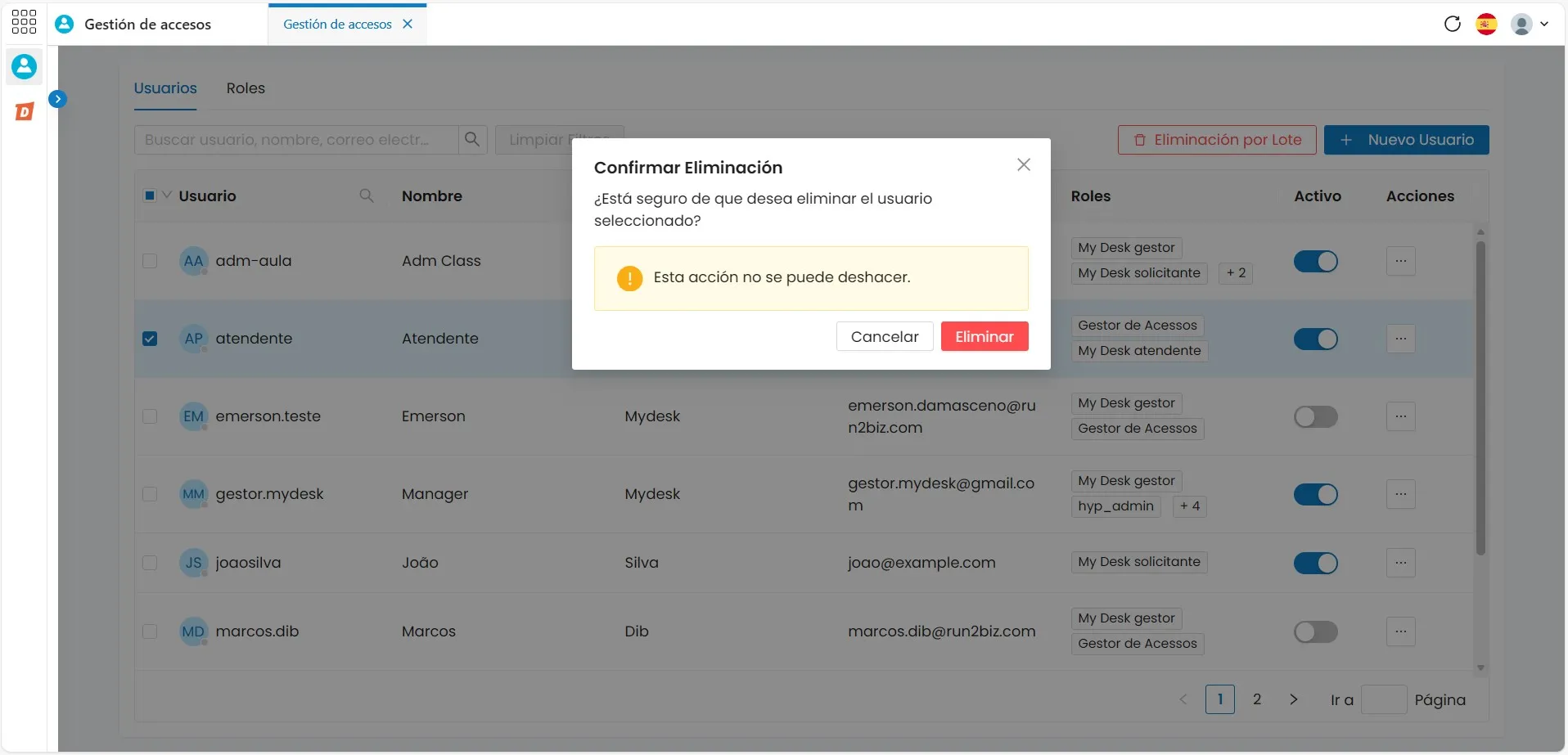Screen dimensions: 1568x755
Task: Click the Nuevo Usuario button
Action: coord(1406,140)
